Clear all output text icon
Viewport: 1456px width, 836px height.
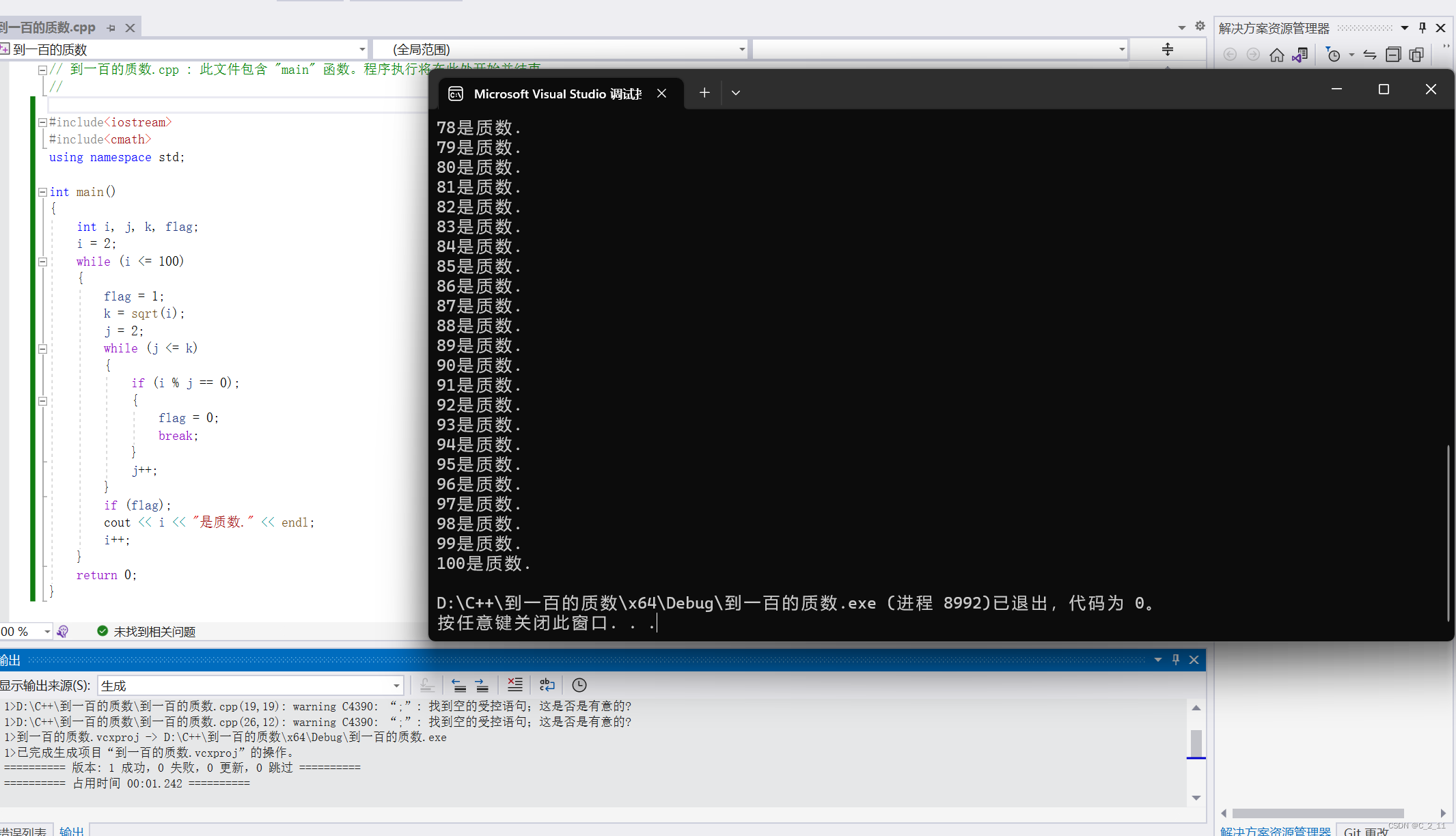[x=515, y=685]
